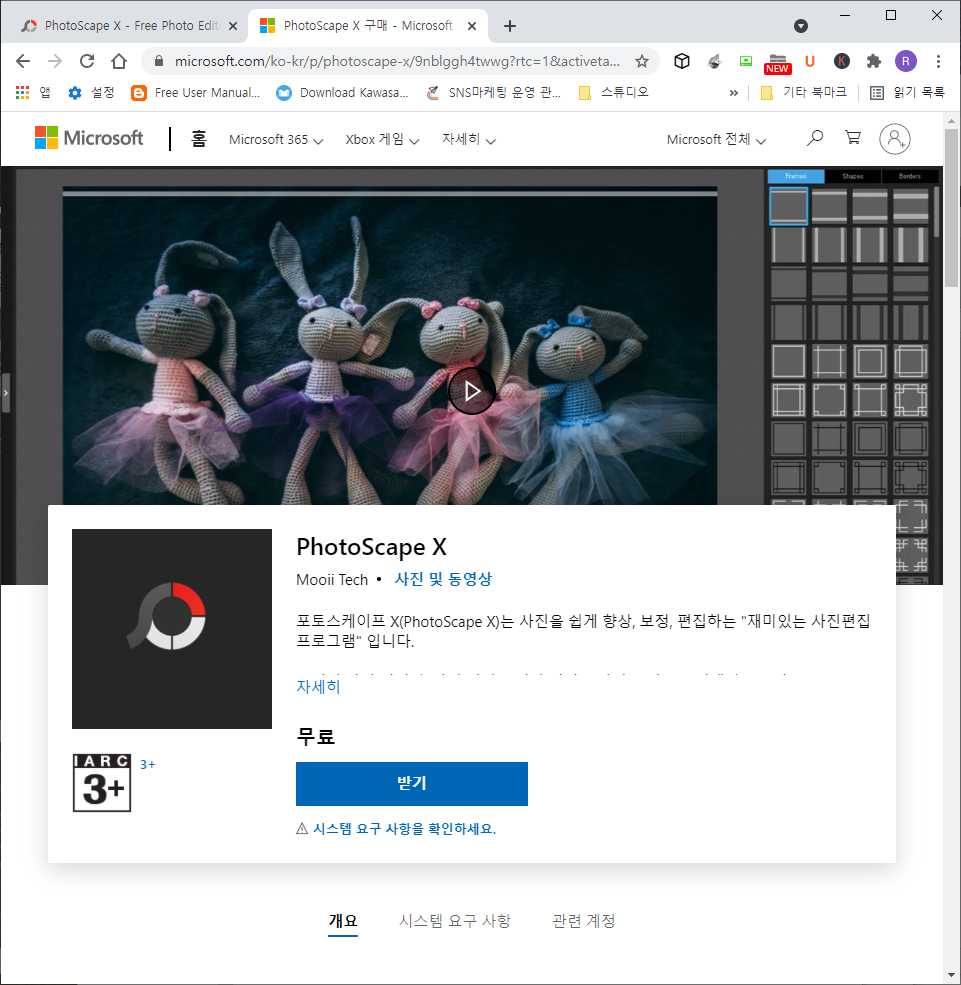Expand the left side panel arrow
This screenshot has height=985, width=961.
click(6, 393)
